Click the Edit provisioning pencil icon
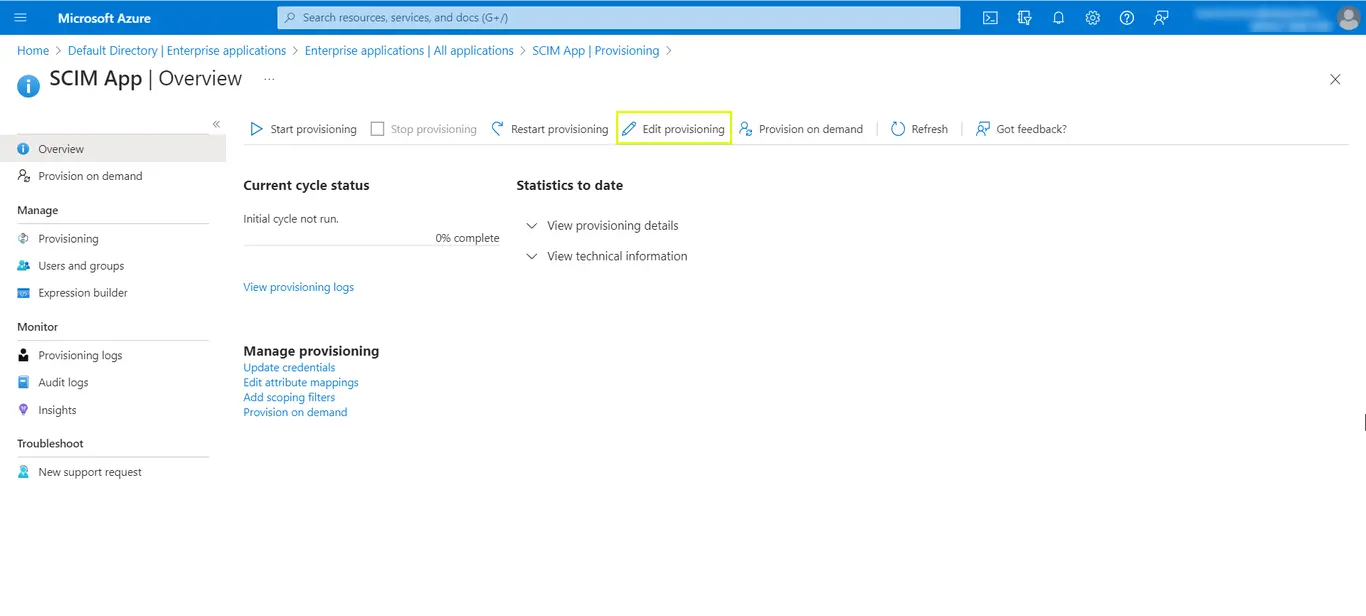 pyautogui.click(x=629, y=129)
